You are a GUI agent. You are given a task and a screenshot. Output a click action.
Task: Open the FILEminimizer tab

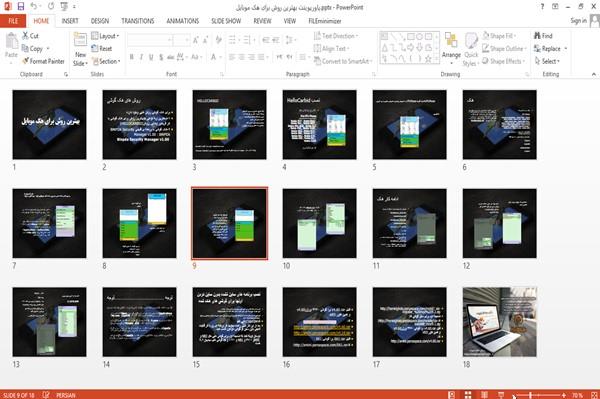324,21
